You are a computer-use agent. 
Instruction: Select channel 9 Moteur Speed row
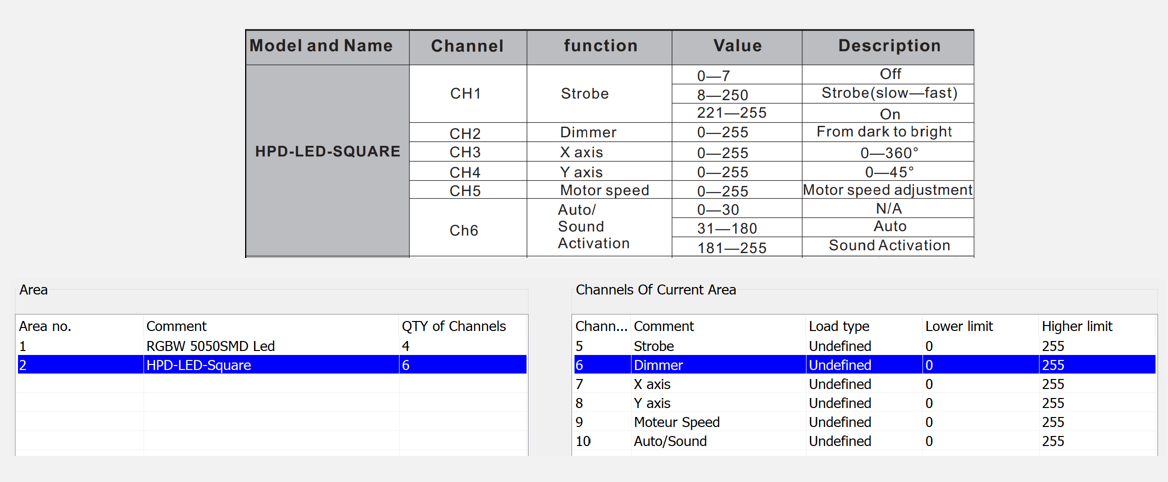click(864, 422)
